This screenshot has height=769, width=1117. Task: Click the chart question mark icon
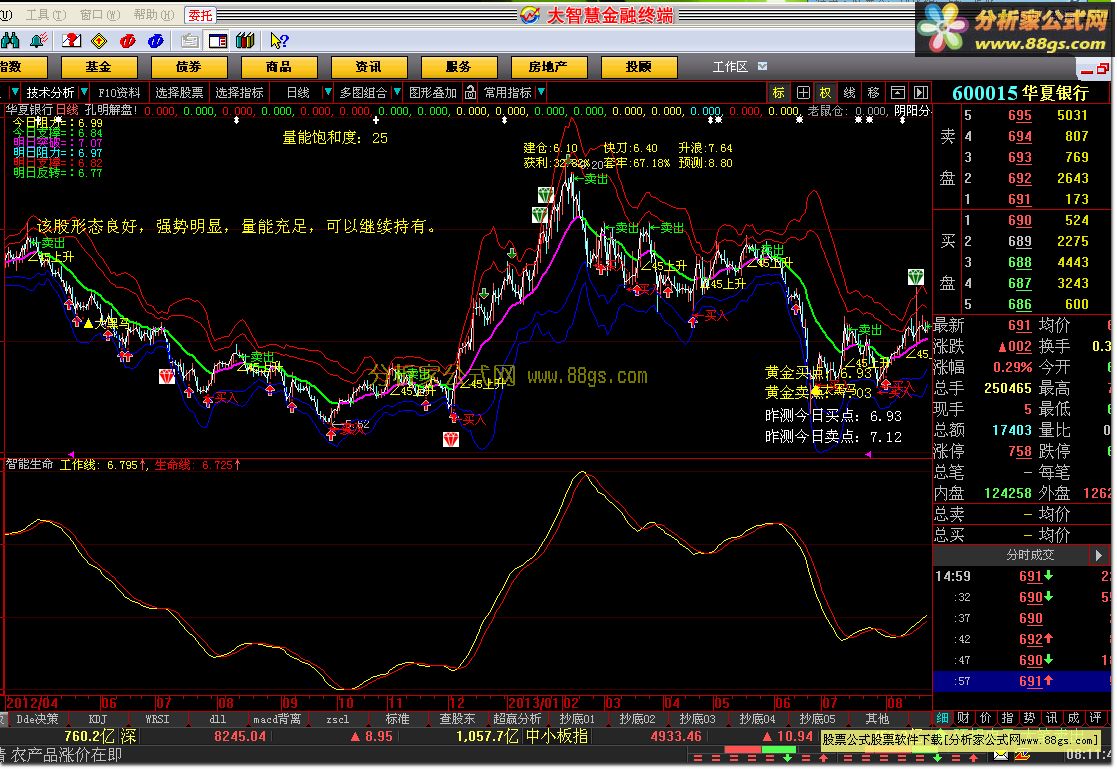click(71, 41)
